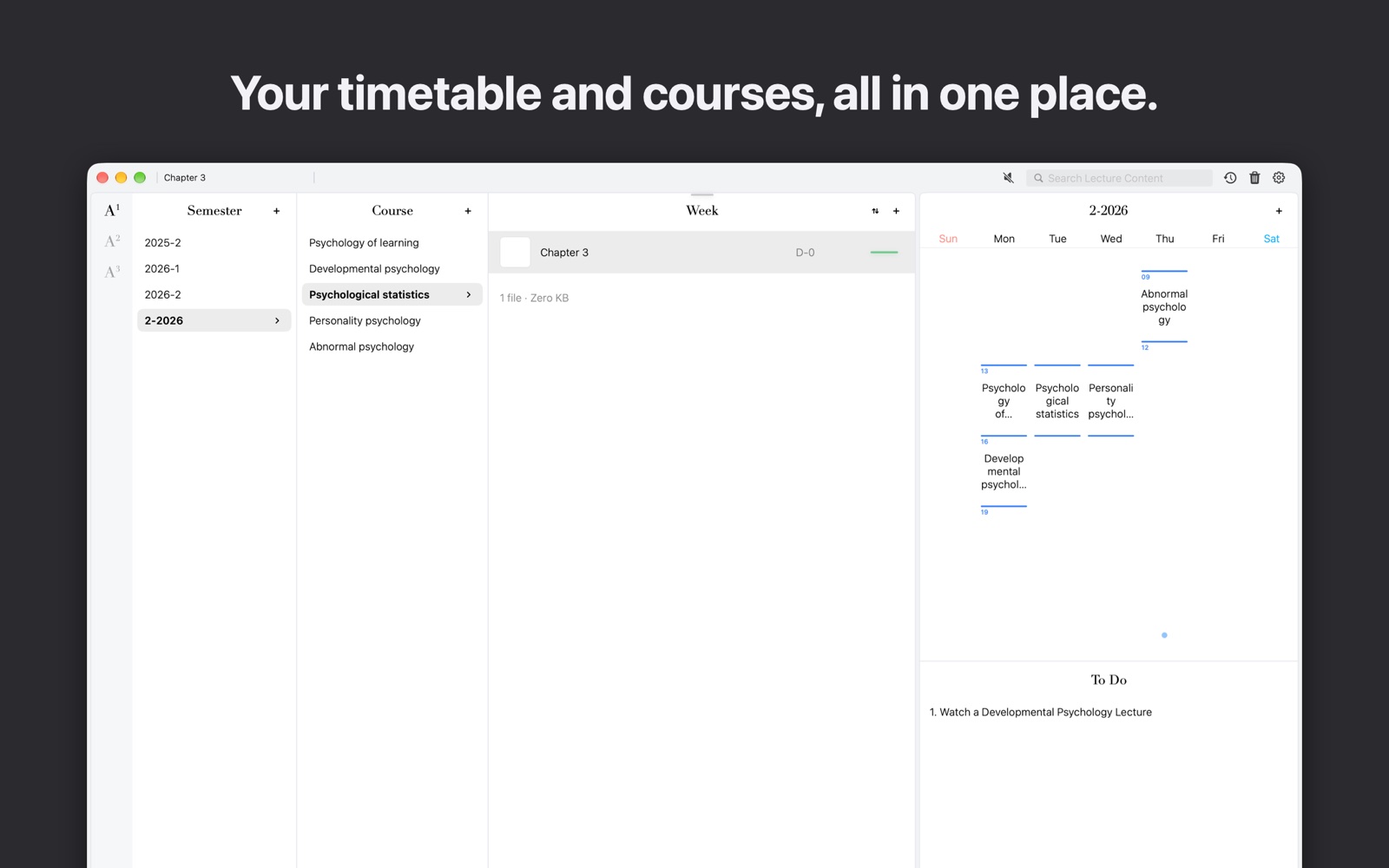Click the Chapter 3 file thumbnail
1389x868 pixels.
pos(515,253)
